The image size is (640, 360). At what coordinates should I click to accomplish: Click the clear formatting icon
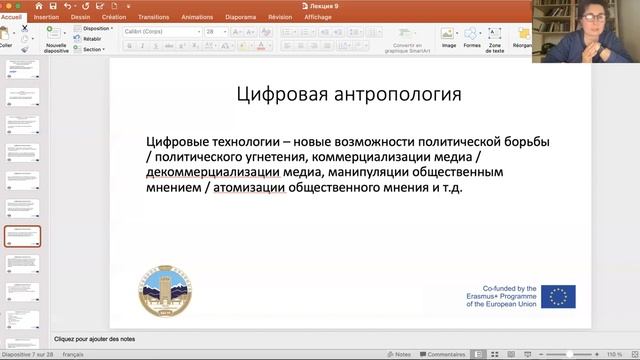pyautogui.click(x=266, y=32)
